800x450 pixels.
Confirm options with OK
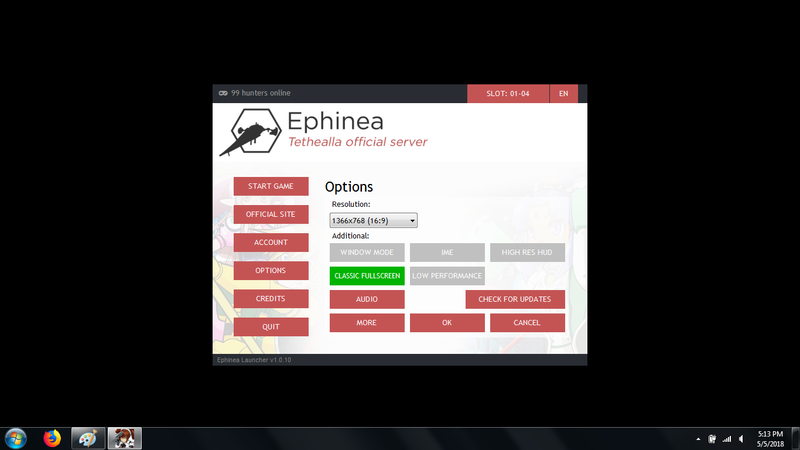coord(447,322)
